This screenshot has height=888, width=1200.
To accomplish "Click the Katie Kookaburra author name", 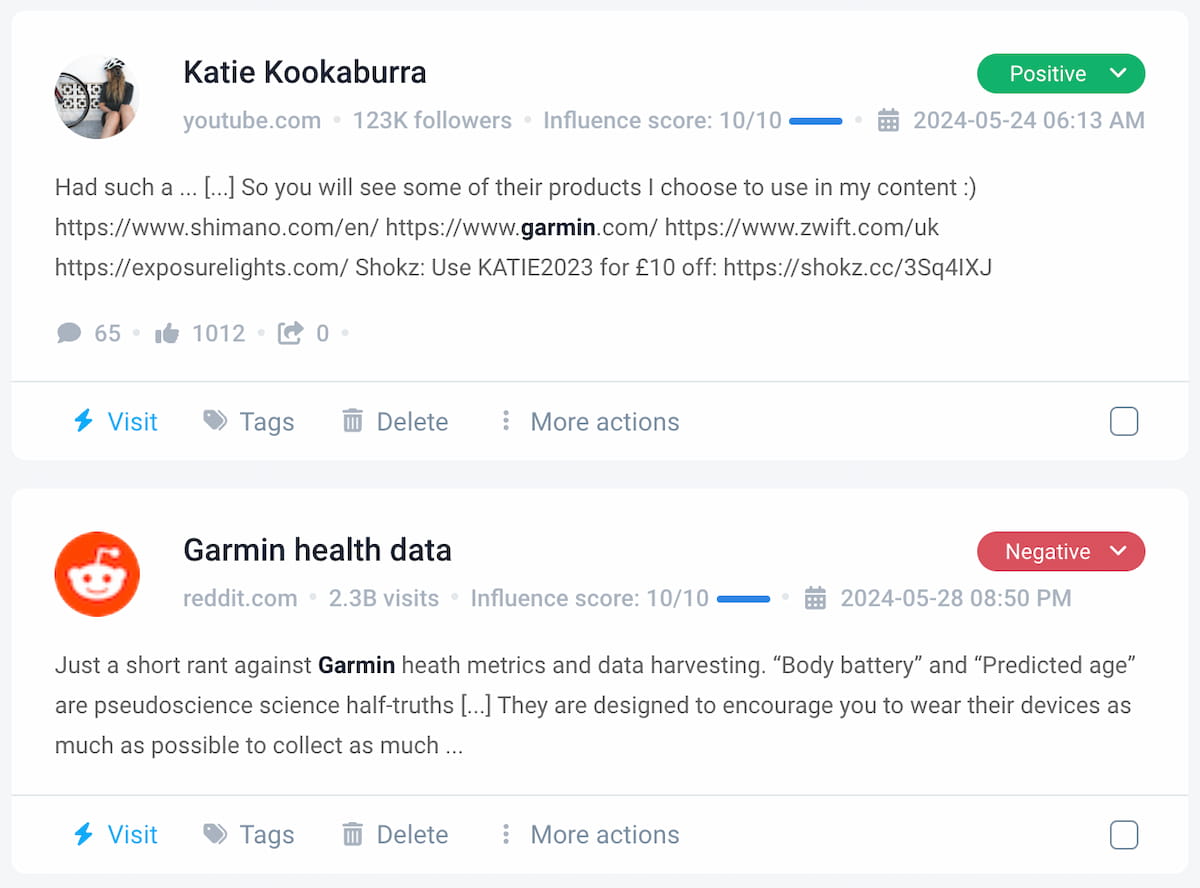I will click(304, 72).
